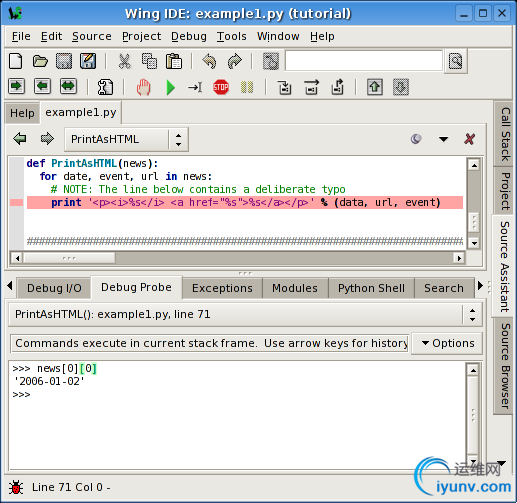Image resolution: width=517 pixels, height=503 pixels.
Task: Cut selection with the scissors icon
Action: tap(125, 61)
